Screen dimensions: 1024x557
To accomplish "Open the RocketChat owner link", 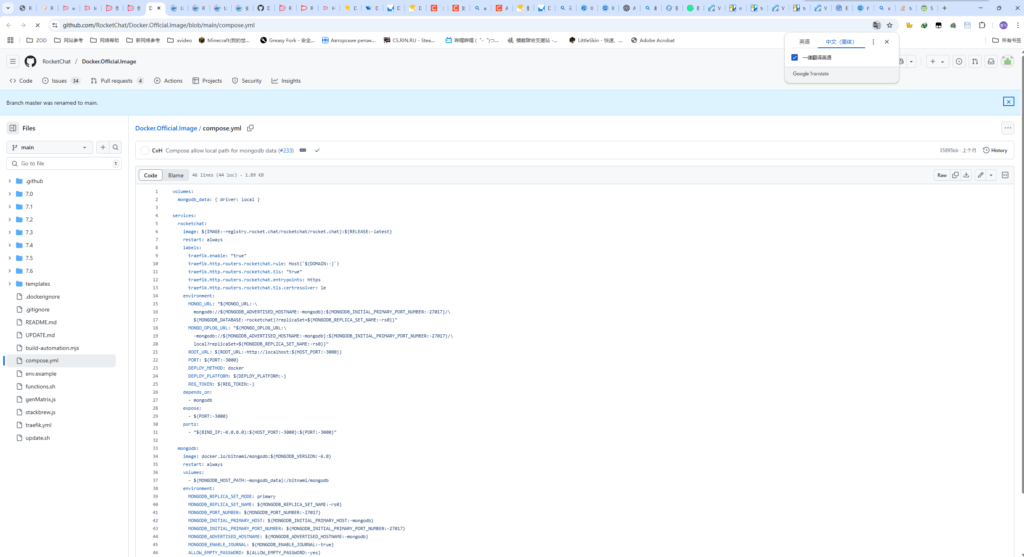I will pos(56,61).
